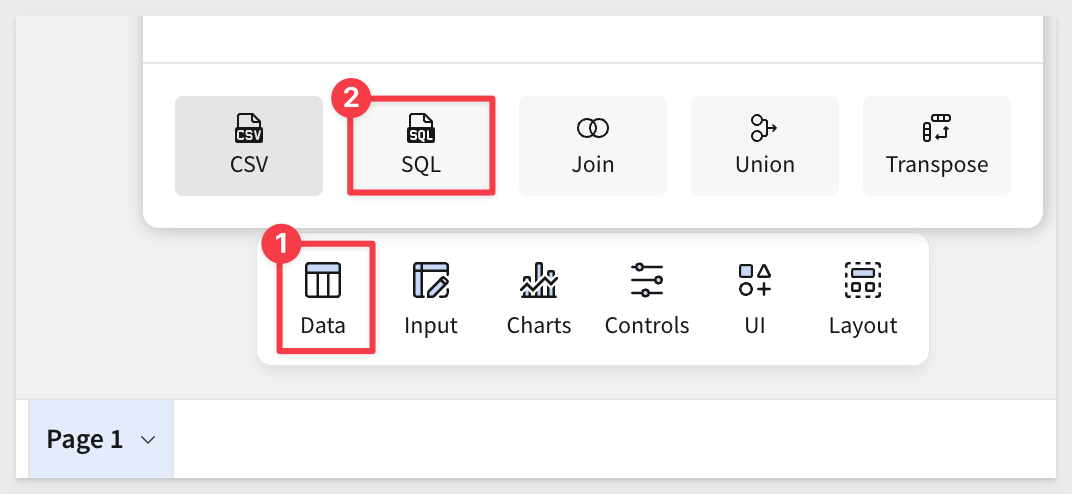Click the CSV file icon

pos(249,128)
